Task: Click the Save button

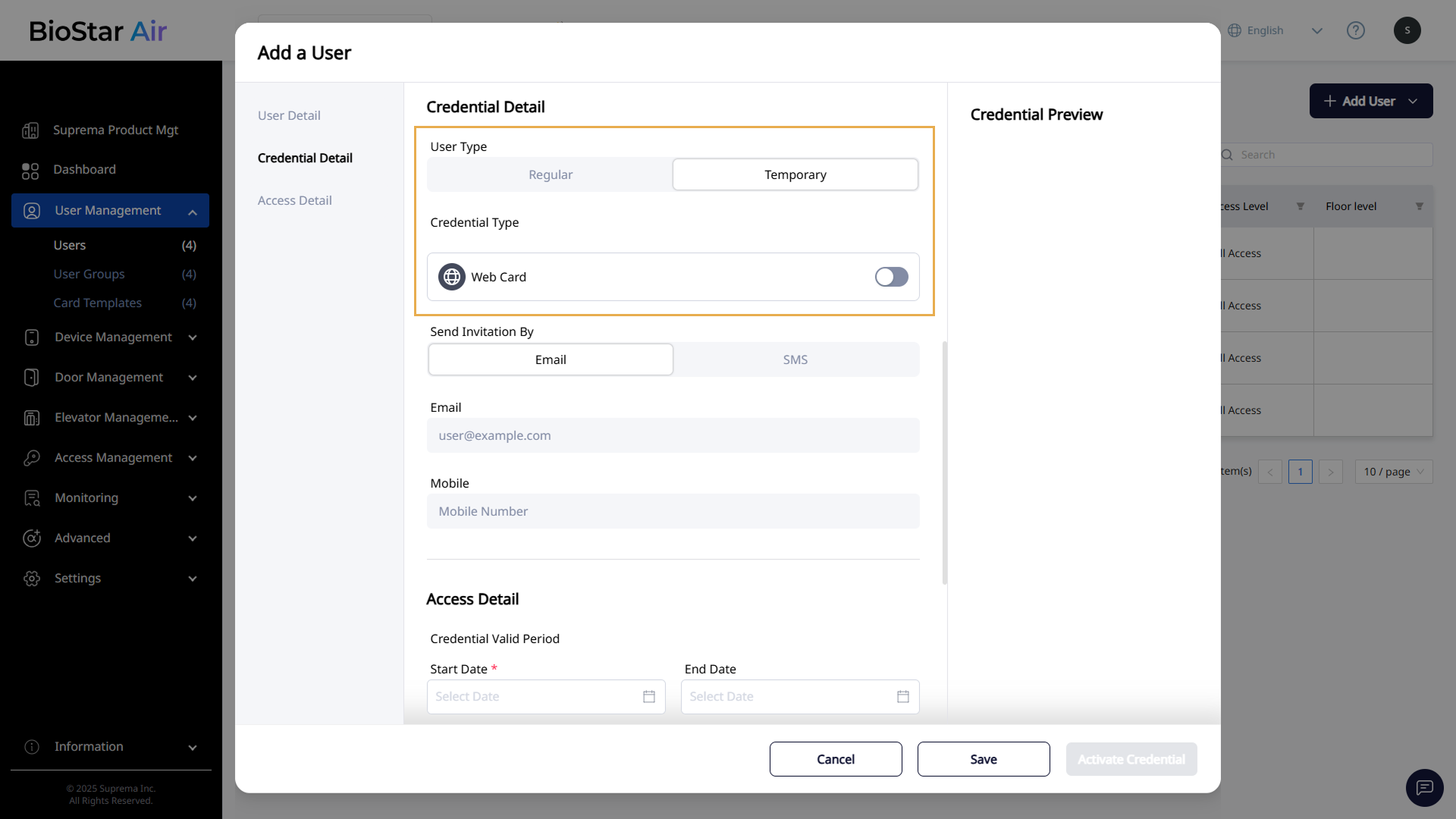Action: tap(983, 759)
